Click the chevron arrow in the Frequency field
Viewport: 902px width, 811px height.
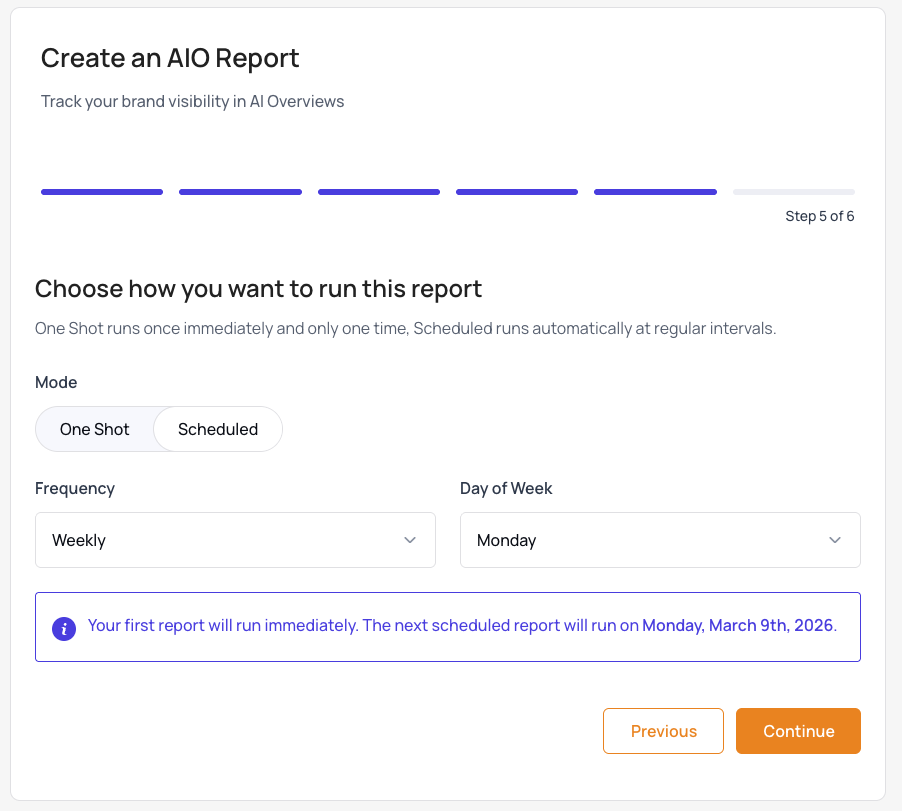409,540
